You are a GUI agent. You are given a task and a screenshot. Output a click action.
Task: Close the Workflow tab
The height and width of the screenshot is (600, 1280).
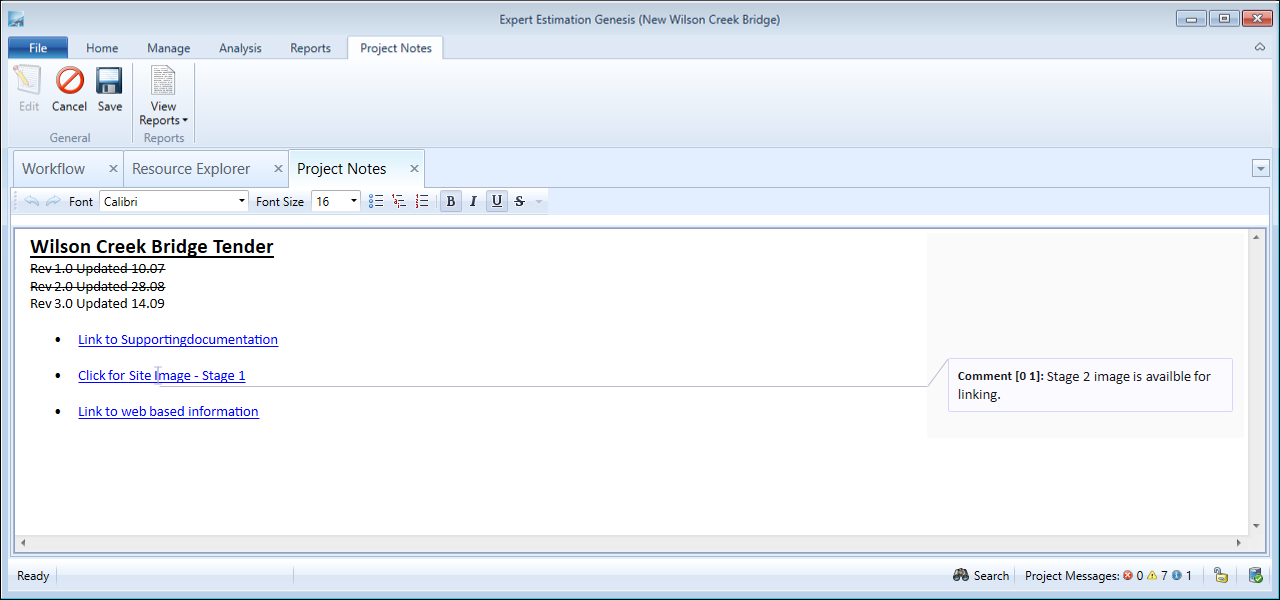[113, 169]
